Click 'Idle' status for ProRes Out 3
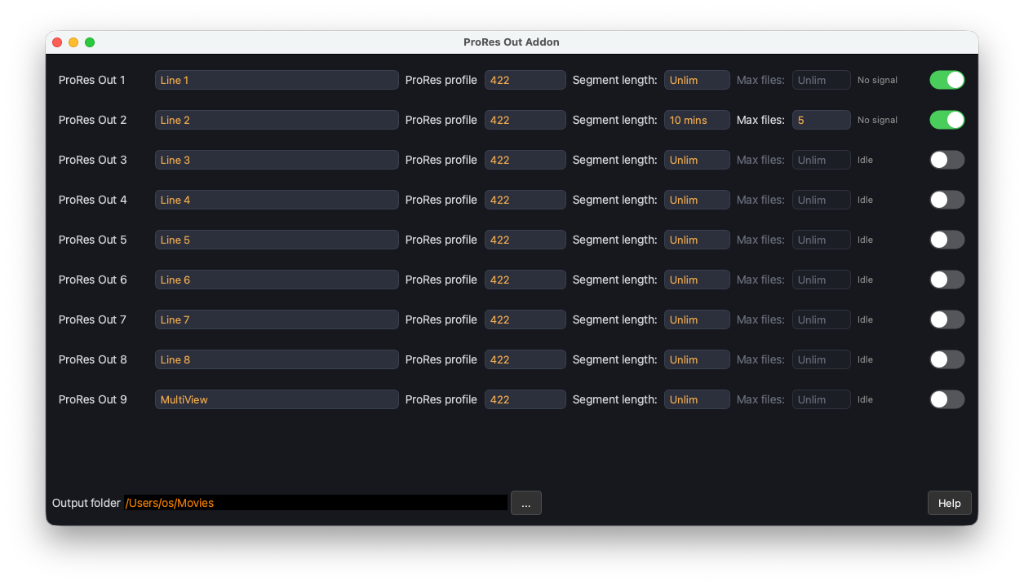This screenshot has height=586, width=1024. [x=865, y=159]
